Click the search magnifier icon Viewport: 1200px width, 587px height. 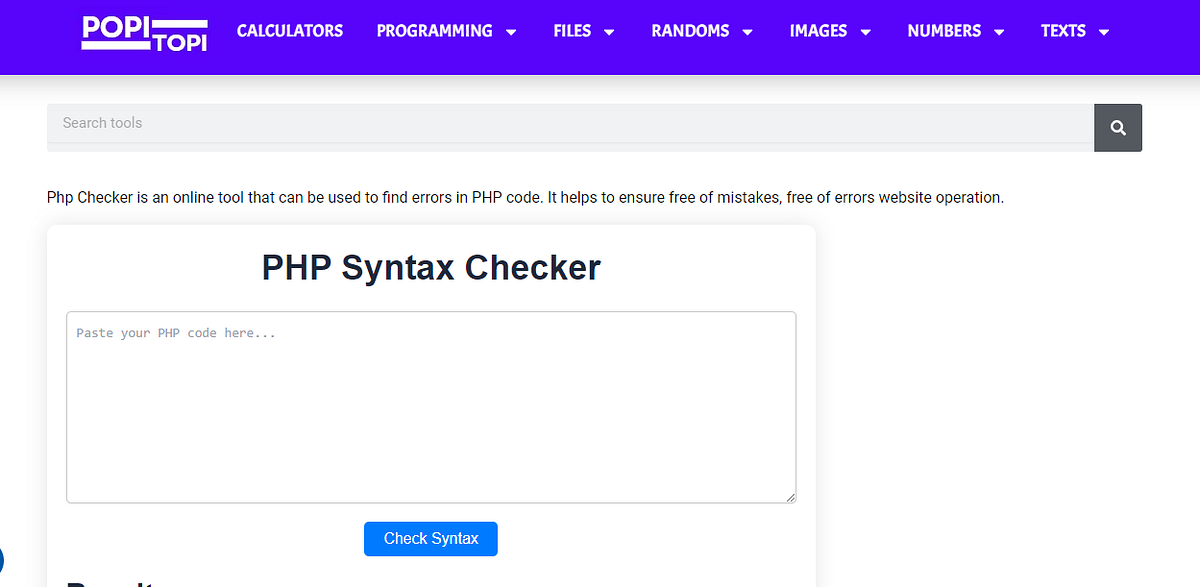tap(1117, 127)
